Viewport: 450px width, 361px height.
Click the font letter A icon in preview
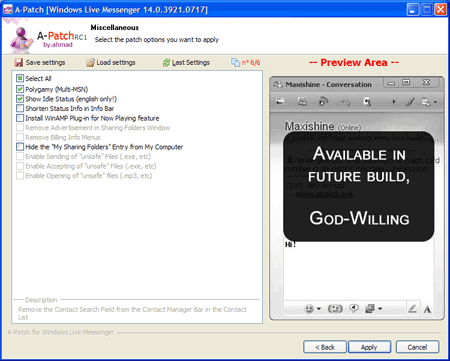[427, 309]
